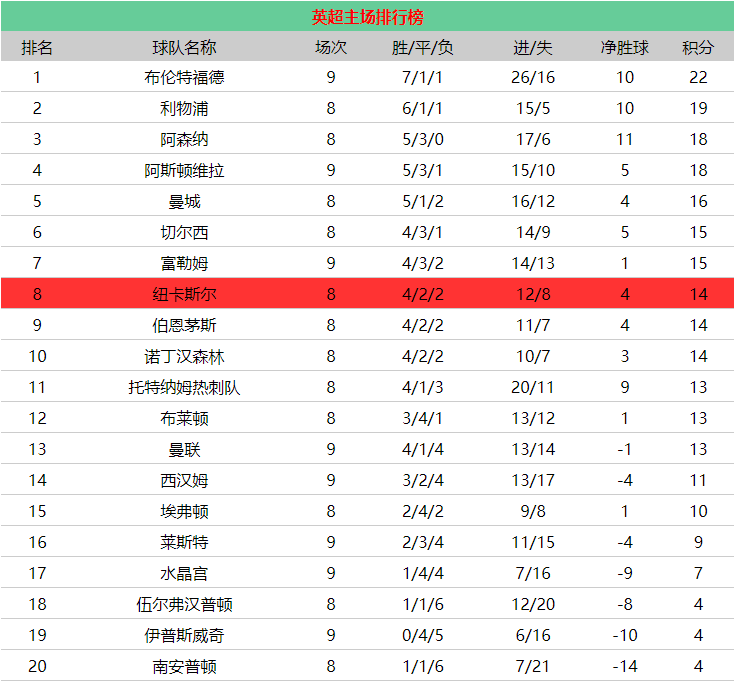Click the highlighted 纽卡斯尔 team name
This screenshot has height=681, width=734.
coord(184,294)
